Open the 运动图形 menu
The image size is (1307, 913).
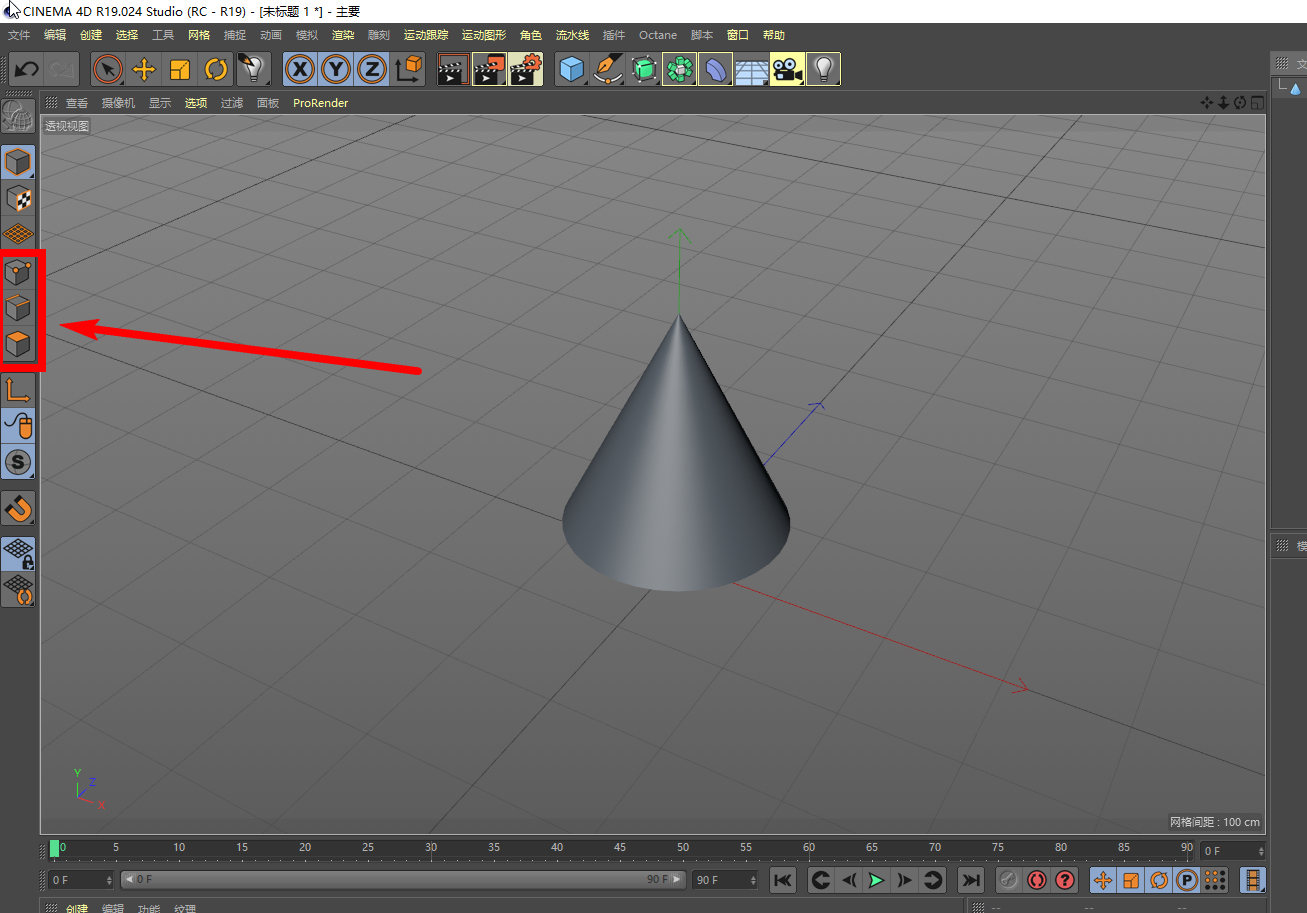484,35
